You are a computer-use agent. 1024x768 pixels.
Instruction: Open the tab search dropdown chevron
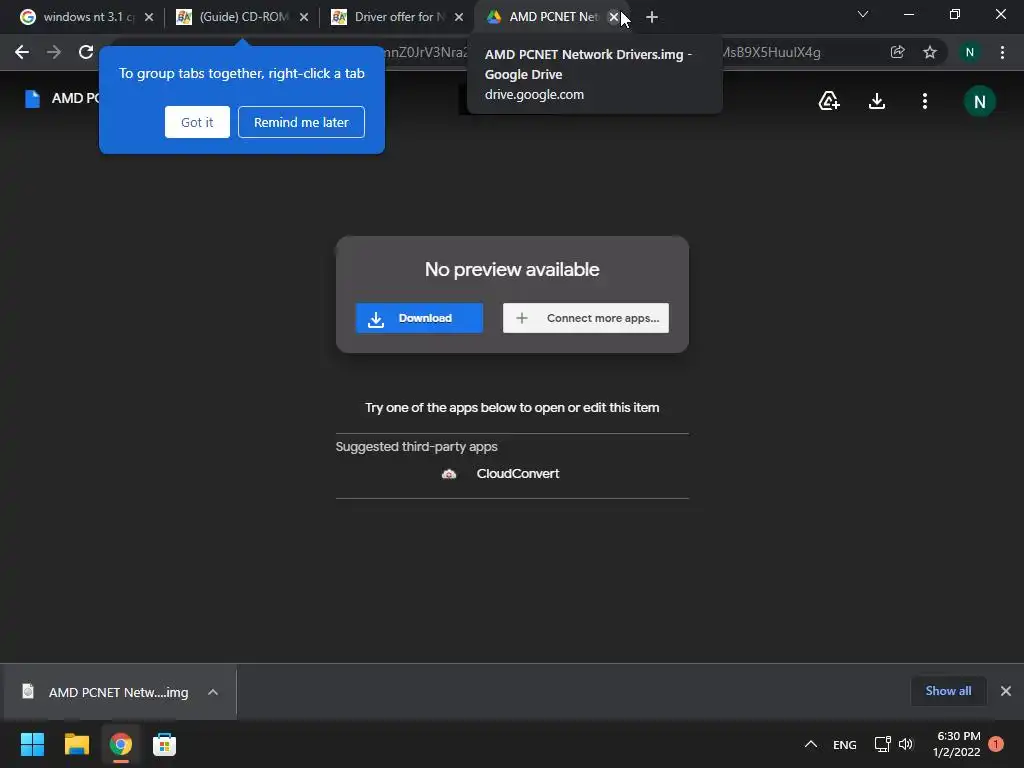[863, 14]
